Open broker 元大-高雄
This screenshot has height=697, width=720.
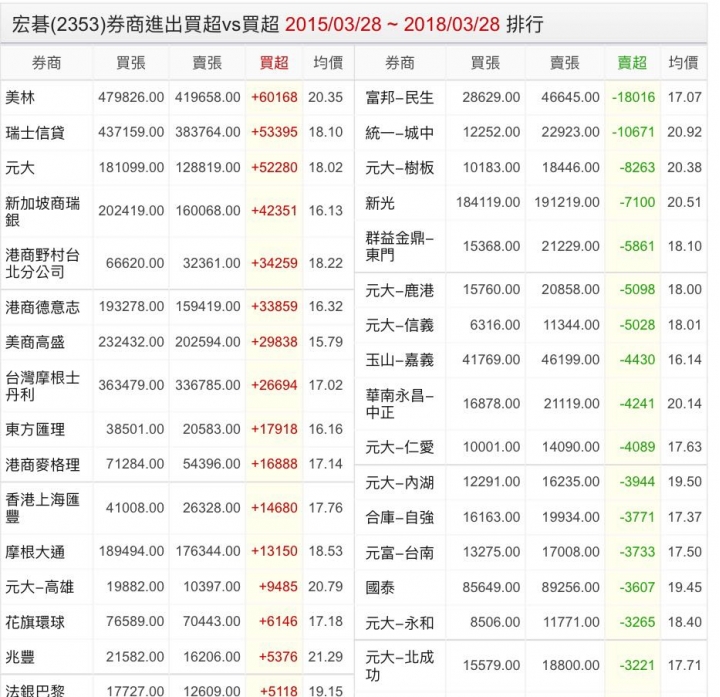pos(39,587)
